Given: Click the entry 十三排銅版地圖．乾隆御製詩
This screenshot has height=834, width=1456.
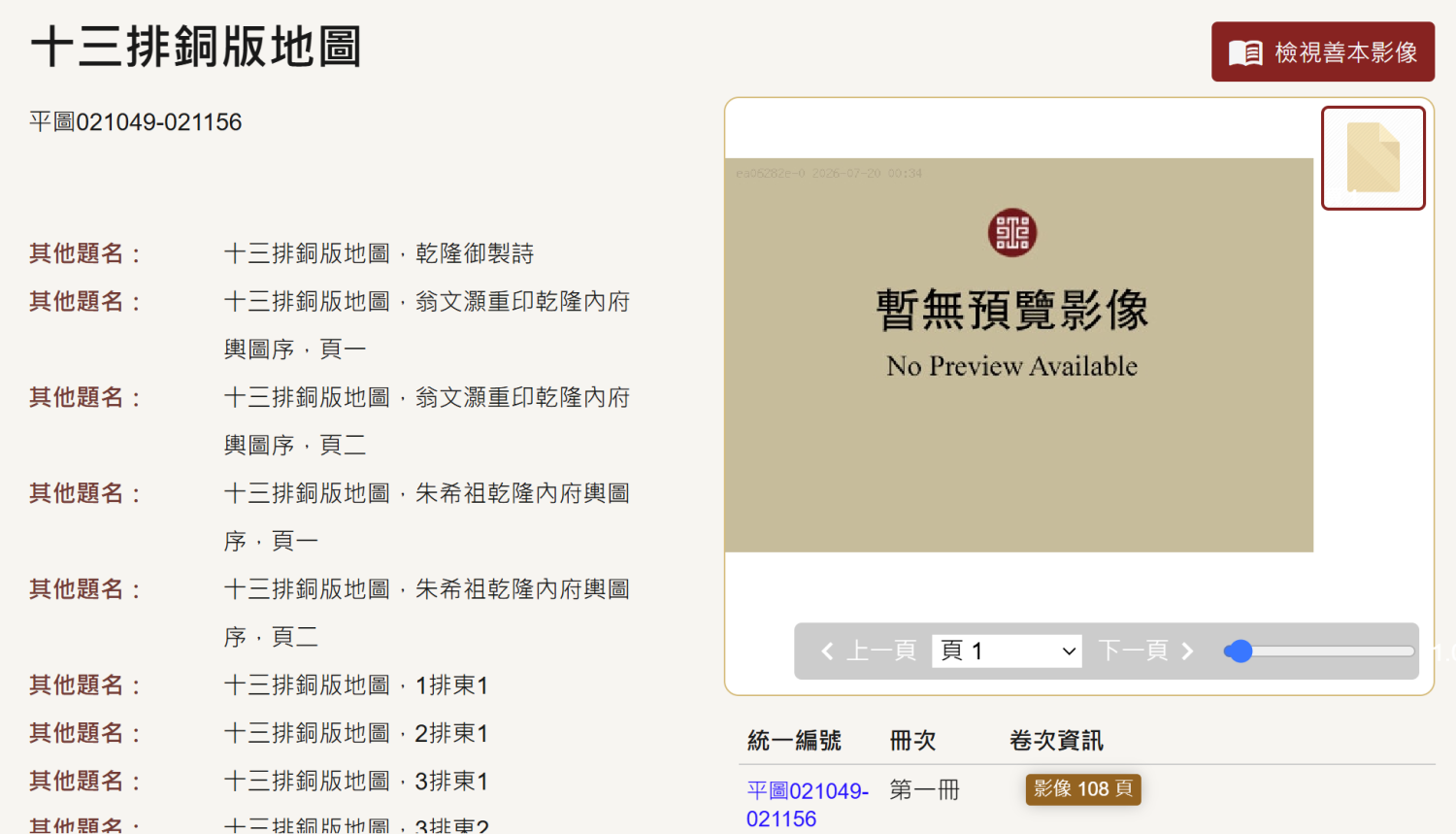Looking at the screenshot, I should coord(379,253).
